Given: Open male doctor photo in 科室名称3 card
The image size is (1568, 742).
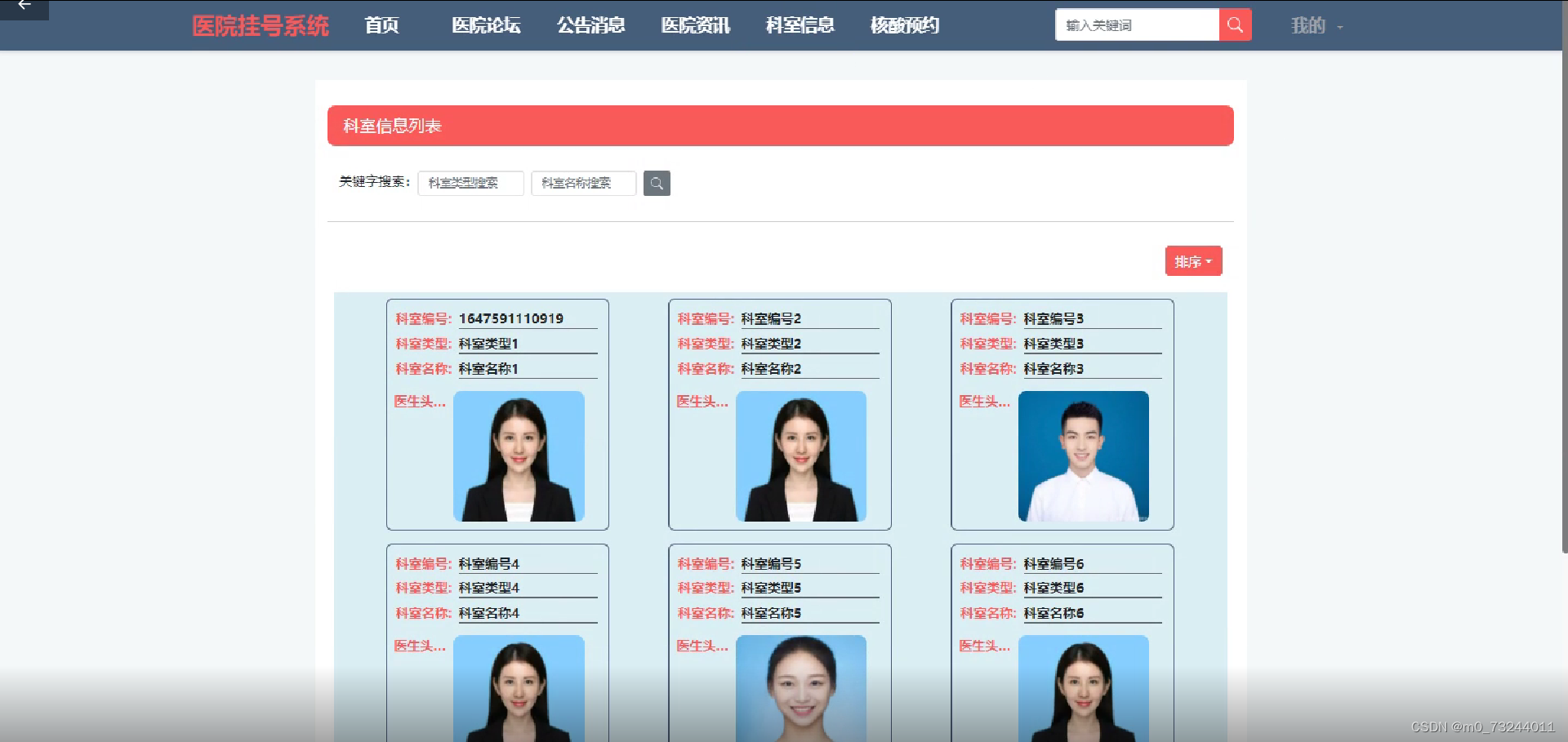Looking at the screenshot, I should tap(1084, 456).
